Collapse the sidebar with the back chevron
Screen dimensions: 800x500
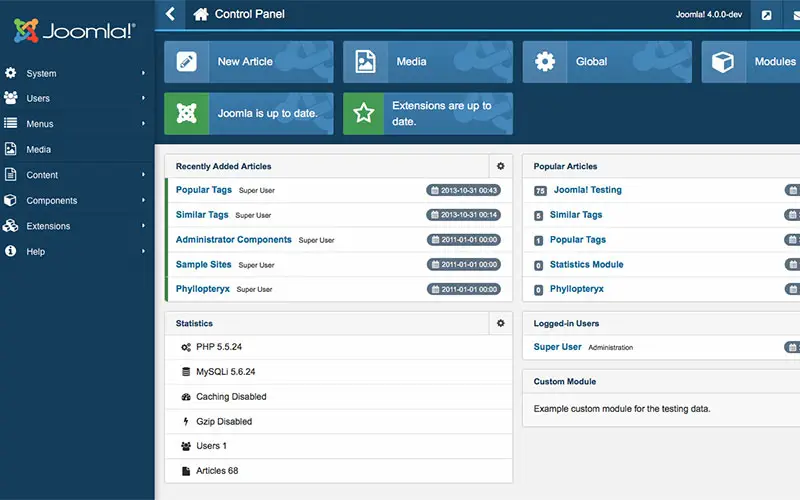[x=170, y=14]
